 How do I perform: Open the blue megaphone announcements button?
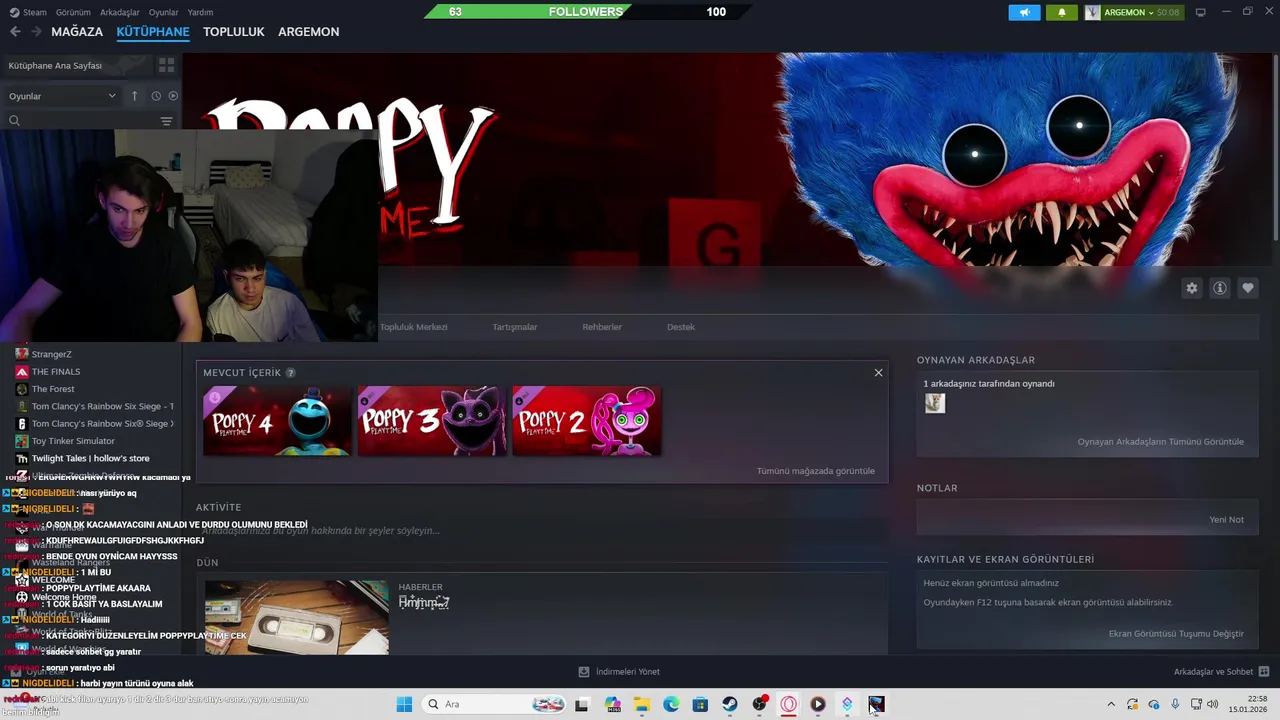click(1024, 12)
